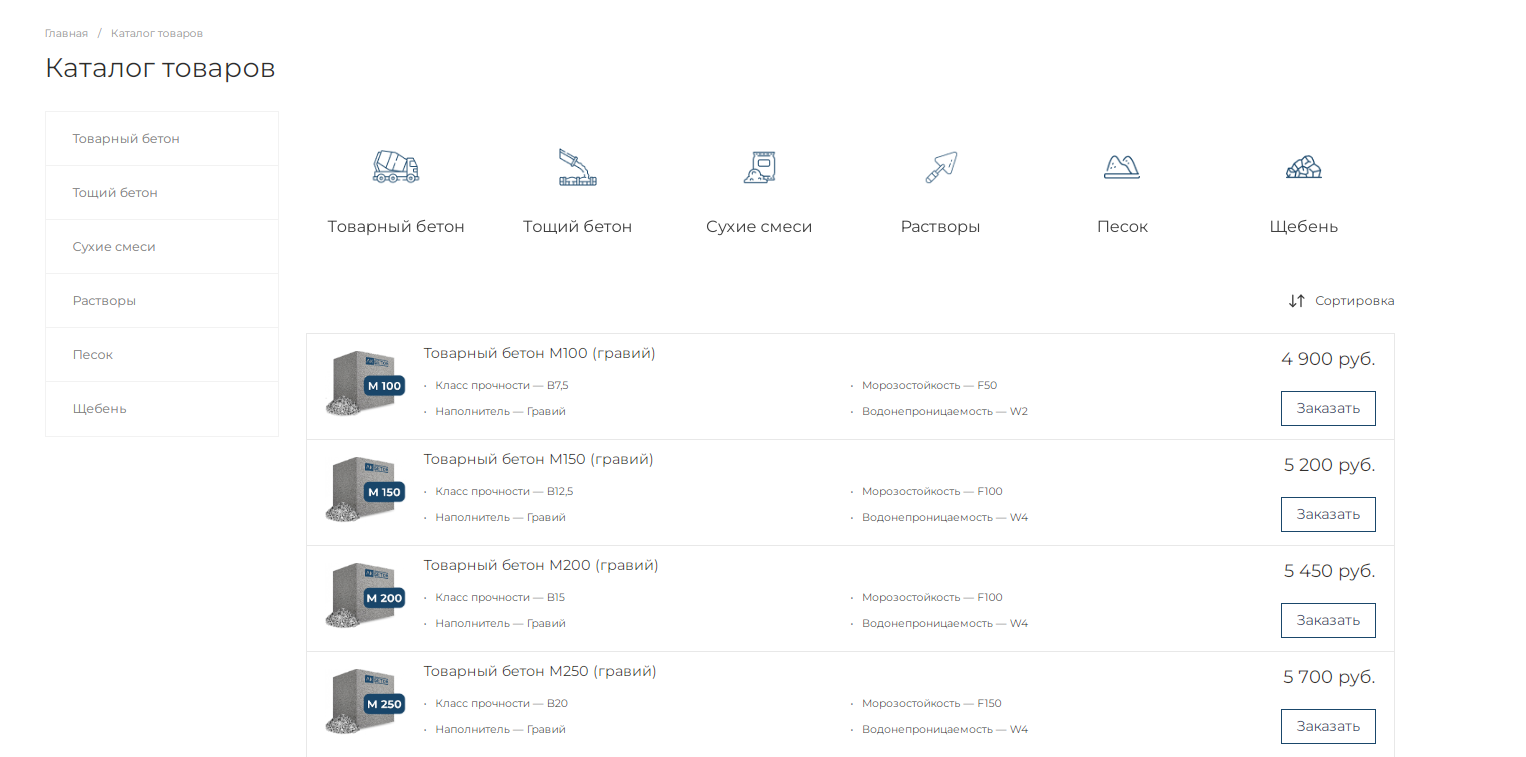1526x757 pixels.
Task: Click the Каталог товаров breadcrumb
Action: pos(157,33)
